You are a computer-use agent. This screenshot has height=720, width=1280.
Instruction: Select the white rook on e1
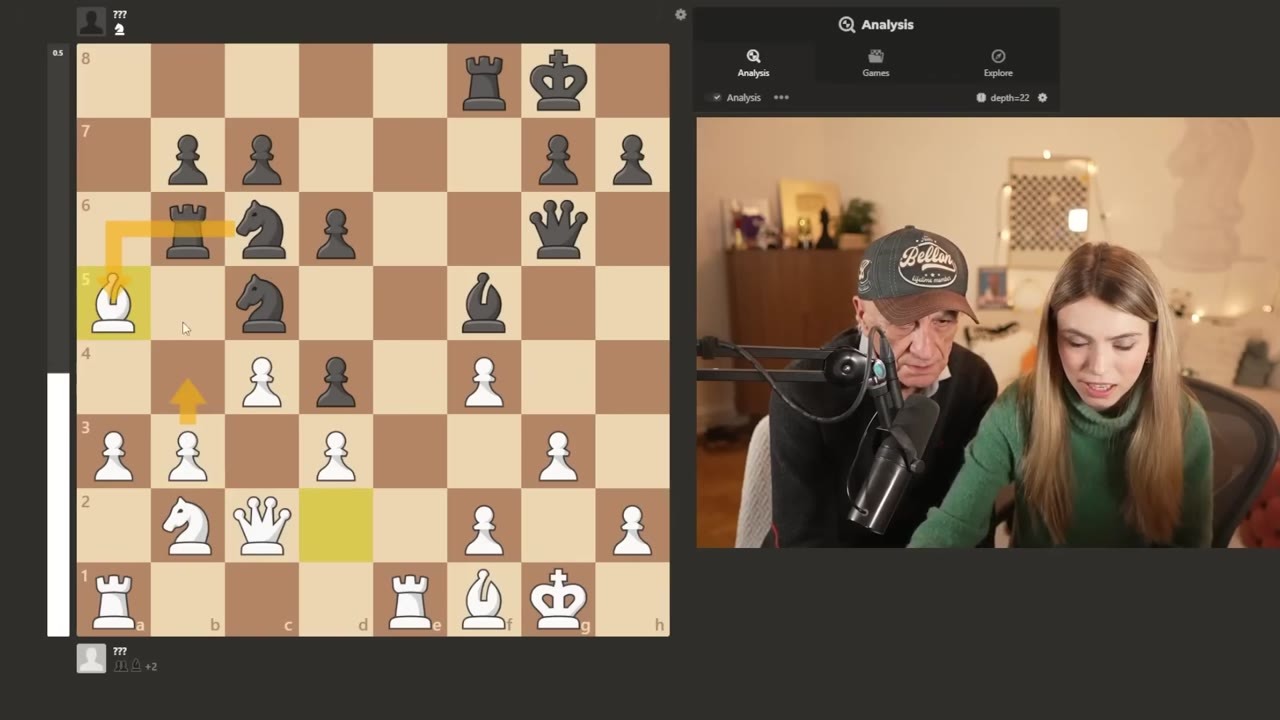[410, 599]
